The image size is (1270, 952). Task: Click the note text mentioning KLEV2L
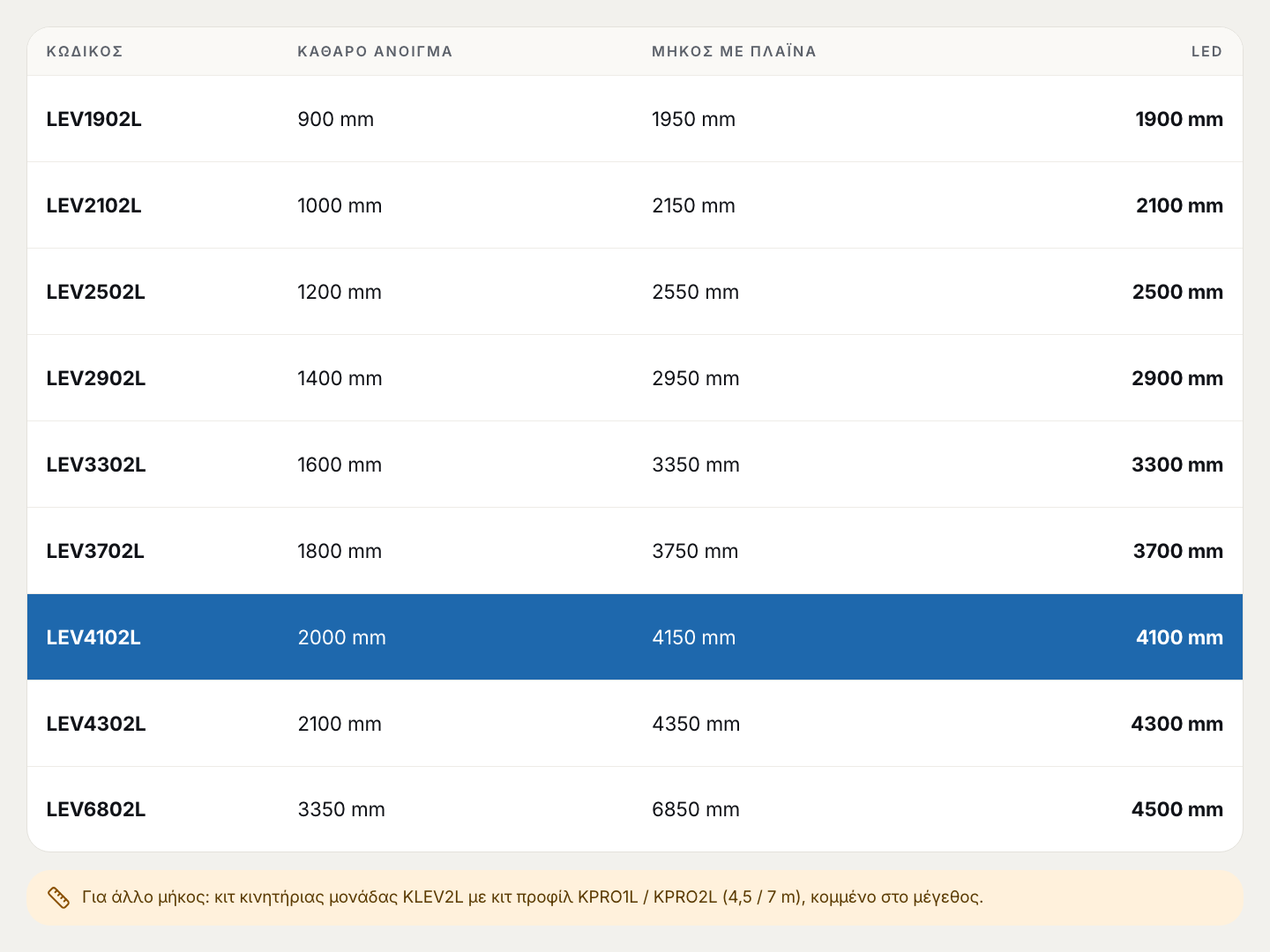(532, 897)
